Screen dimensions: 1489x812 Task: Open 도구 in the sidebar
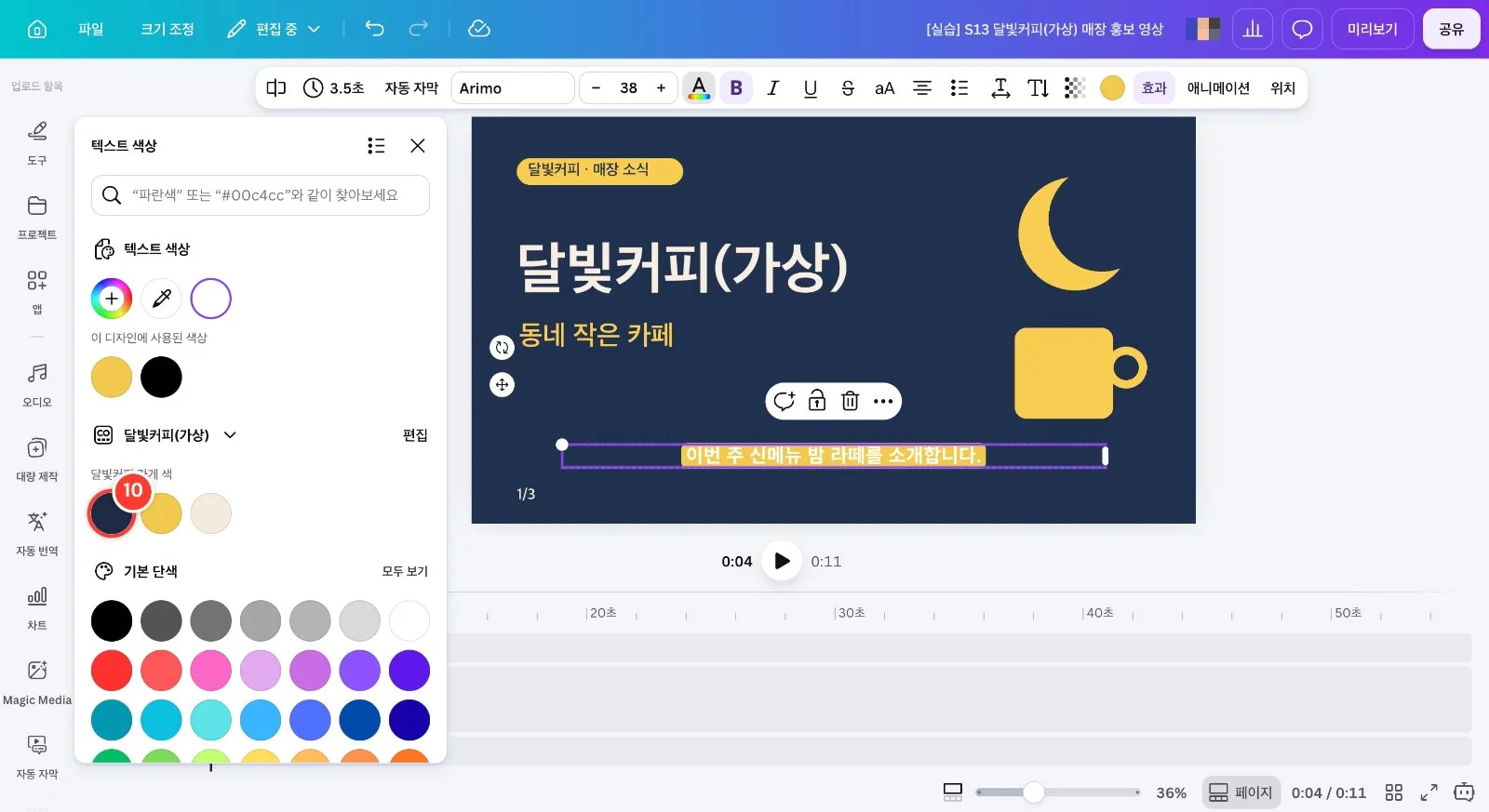[x=37, y=142]
